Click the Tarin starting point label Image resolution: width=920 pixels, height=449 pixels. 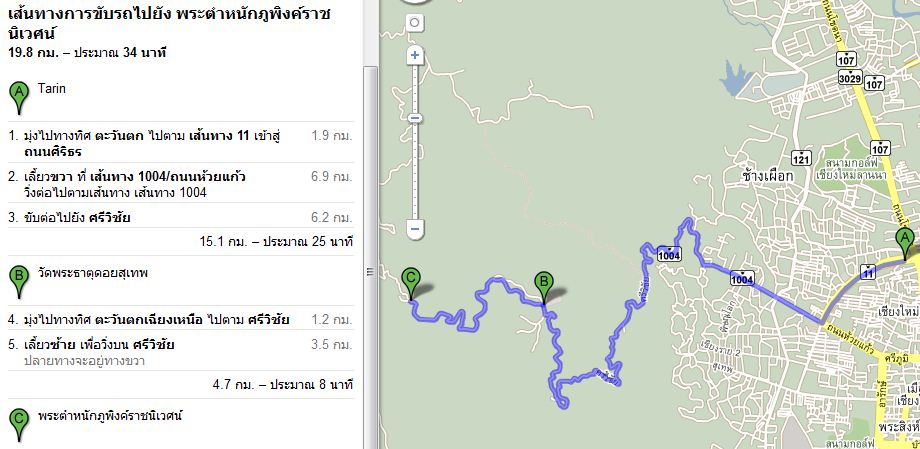click(52, 89)
